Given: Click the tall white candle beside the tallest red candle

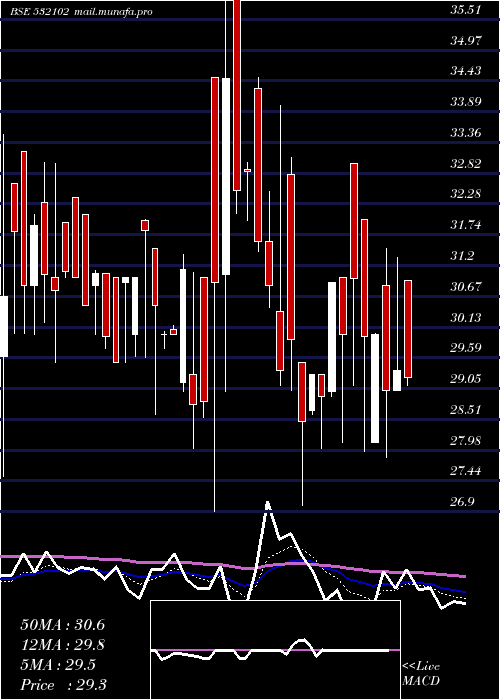Looking at the screenshot, I should coord(226,176).
